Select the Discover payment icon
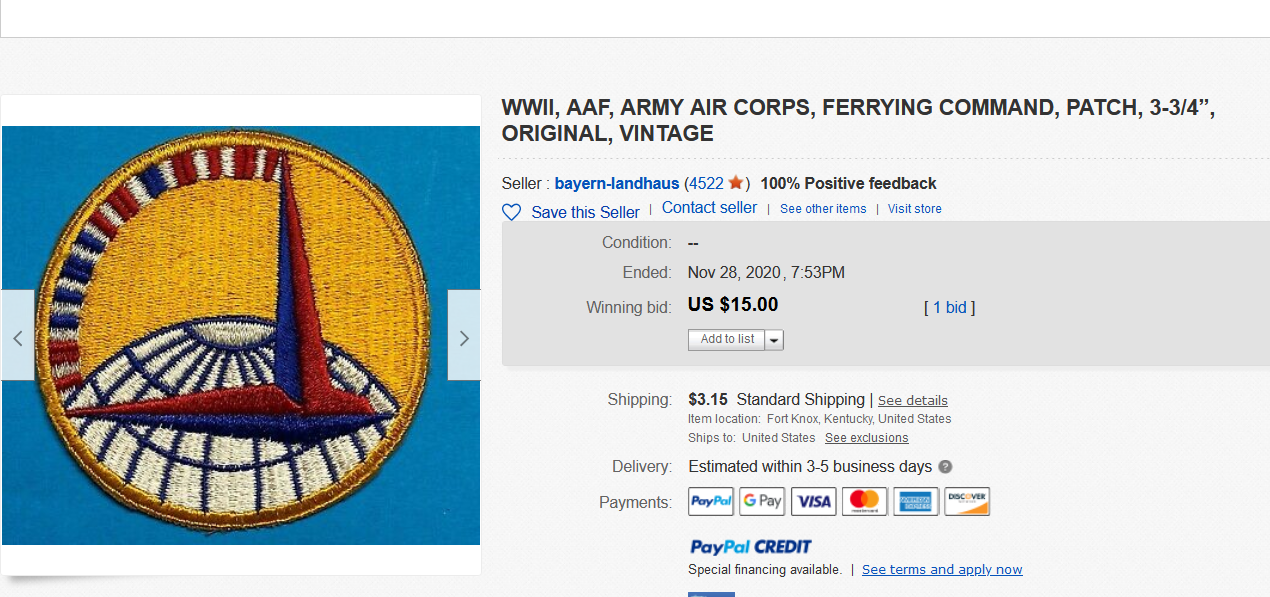 click(967, 501)
